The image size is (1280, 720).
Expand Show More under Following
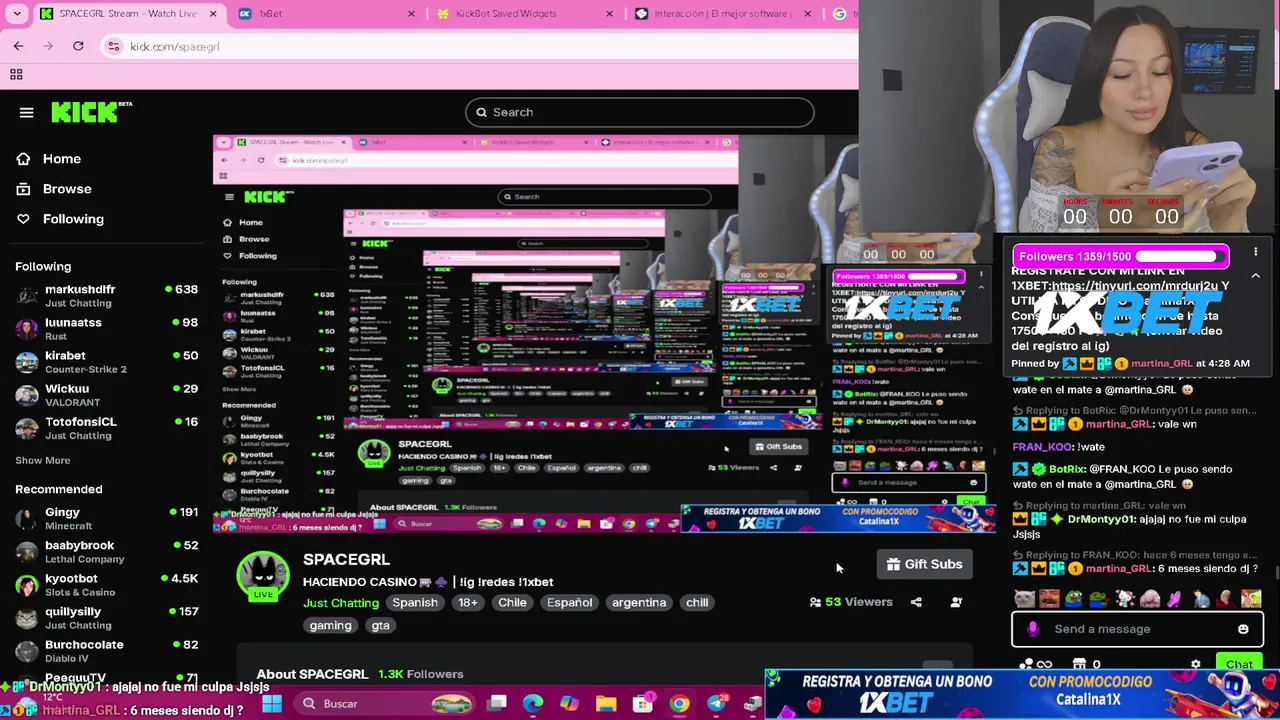coord(43,461)
